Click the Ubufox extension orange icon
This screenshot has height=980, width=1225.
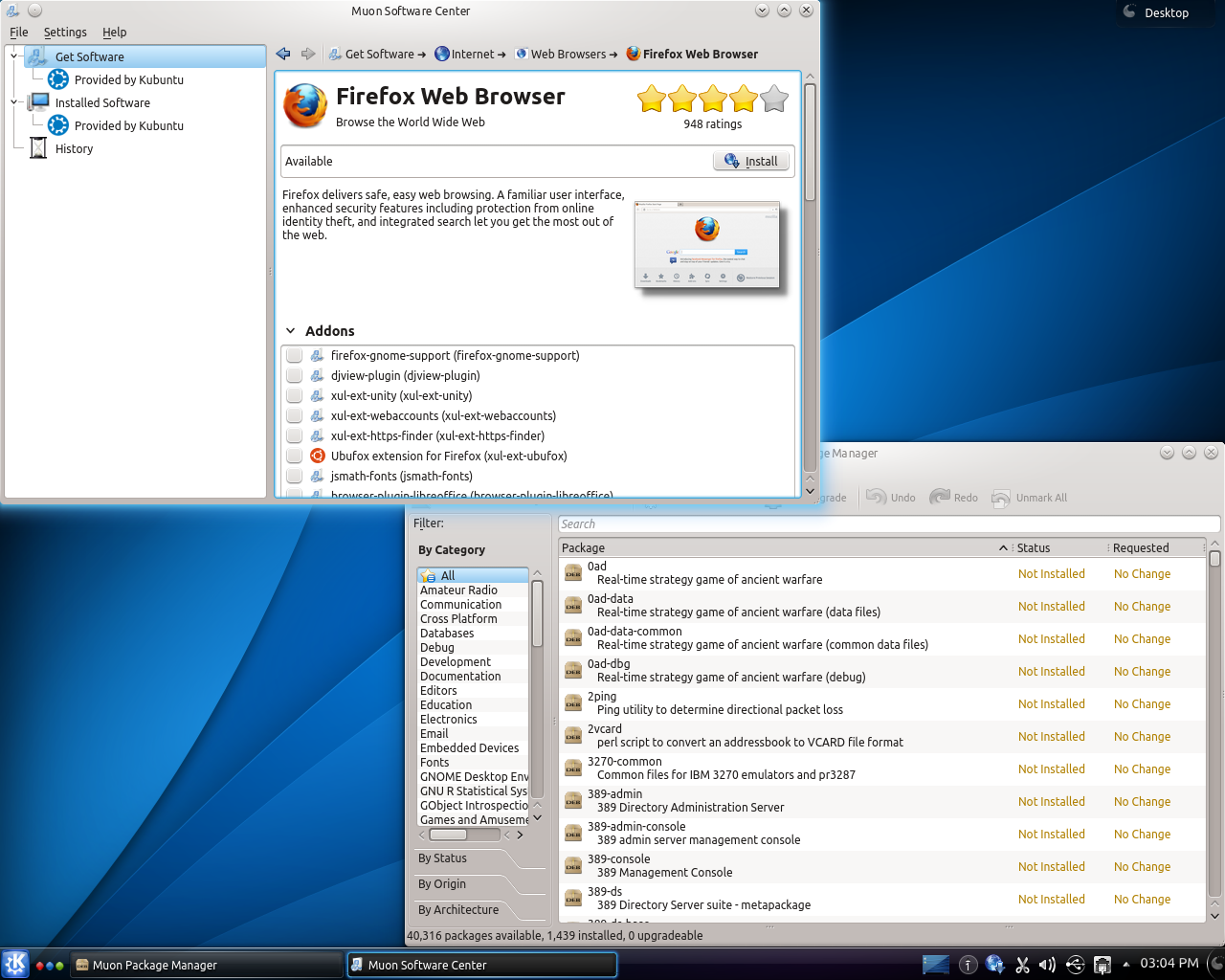point(318,456)
